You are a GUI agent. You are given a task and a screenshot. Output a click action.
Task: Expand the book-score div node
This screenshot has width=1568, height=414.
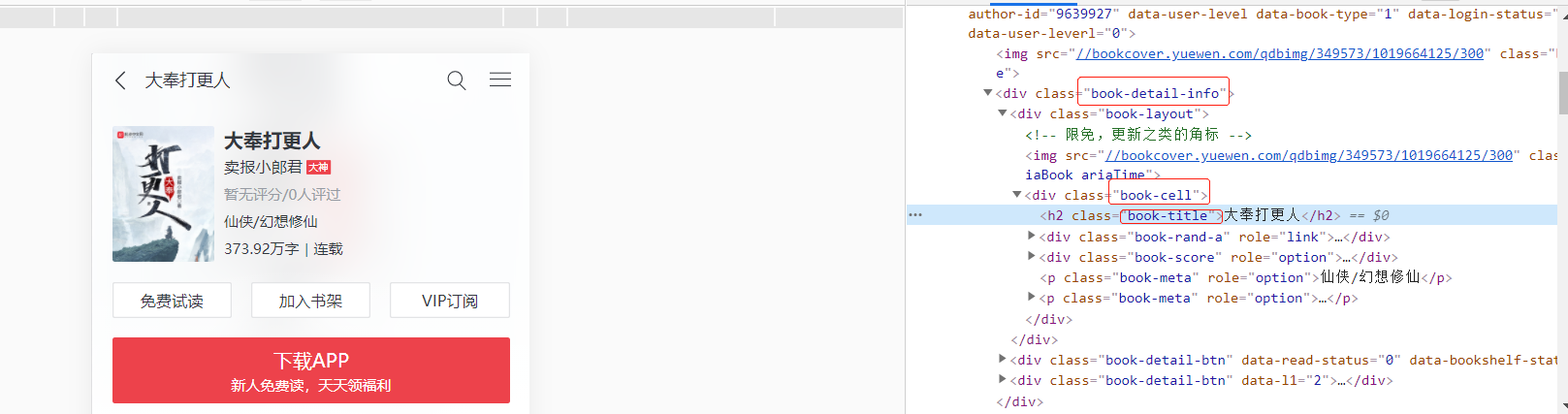point(1032,257)
